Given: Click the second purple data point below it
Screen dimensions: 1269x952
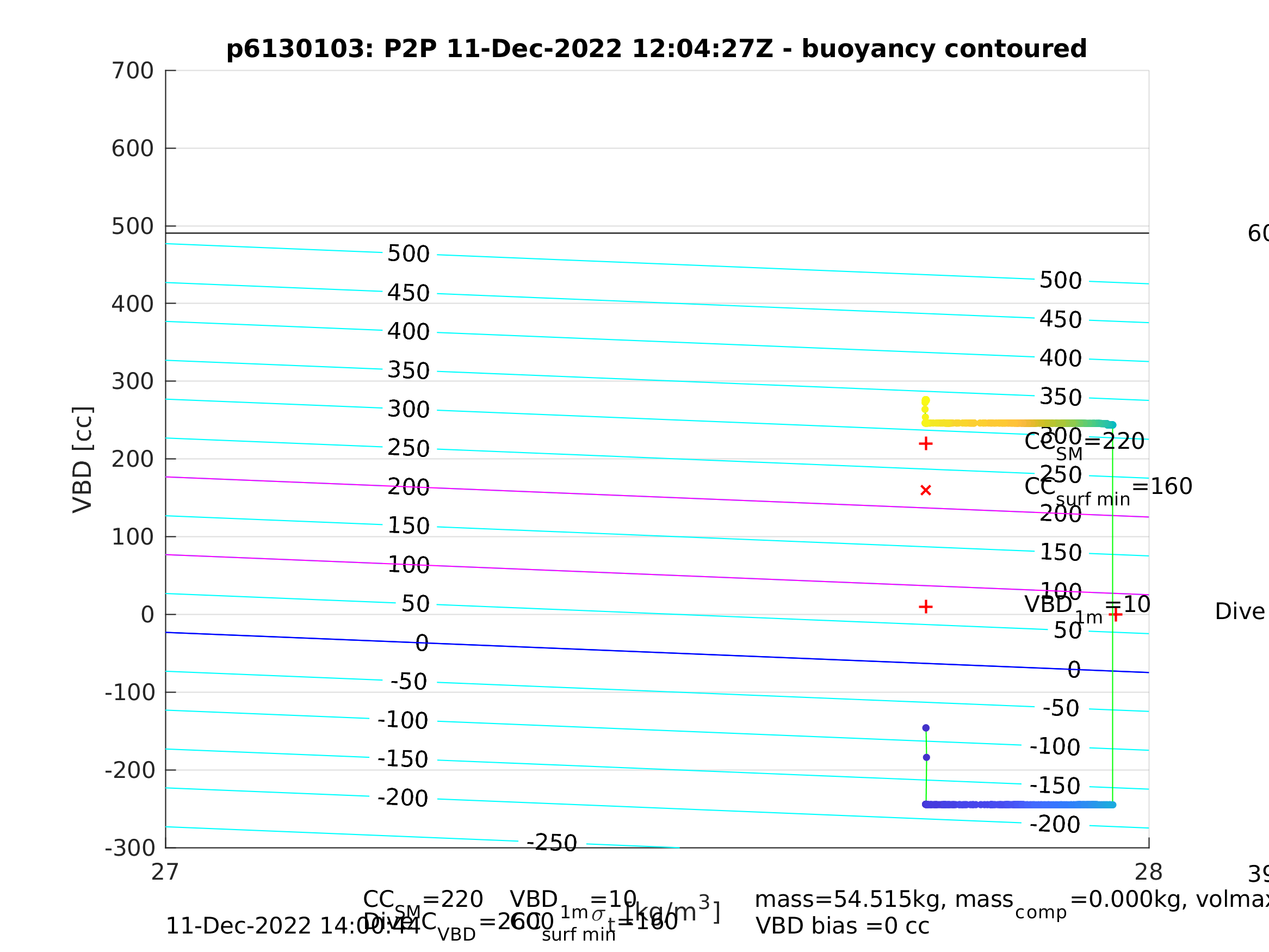Looking at the screenshot, I should click(926, 757).
